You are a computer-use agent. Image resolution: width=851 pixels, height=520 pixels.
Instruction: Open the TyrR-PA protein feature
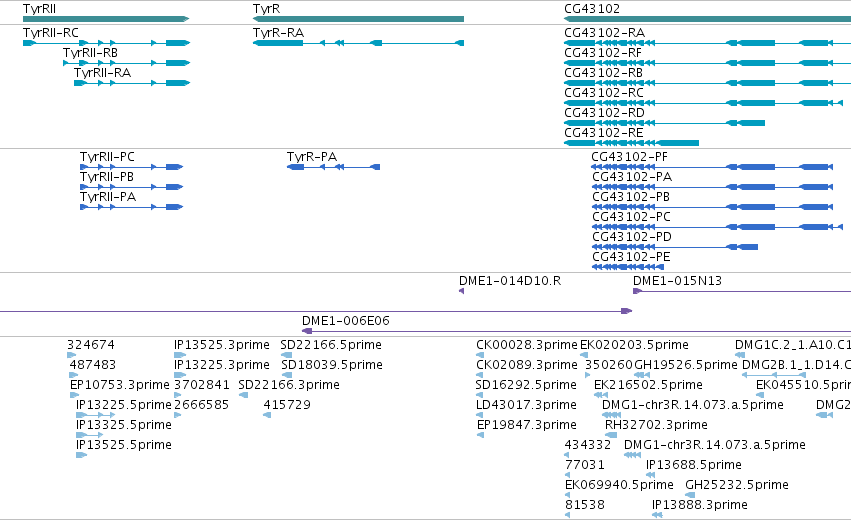(333, 167)
